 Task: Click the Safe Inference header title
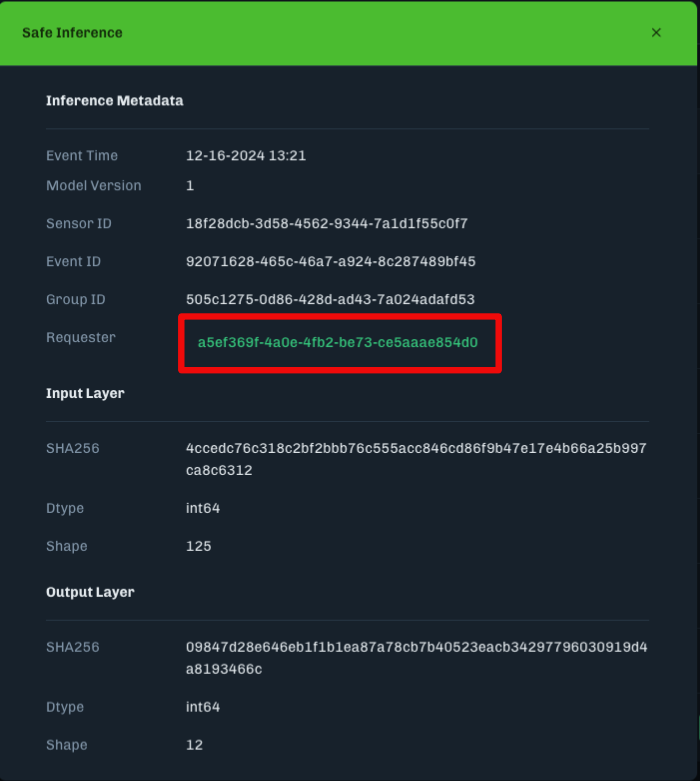[72, 33]
